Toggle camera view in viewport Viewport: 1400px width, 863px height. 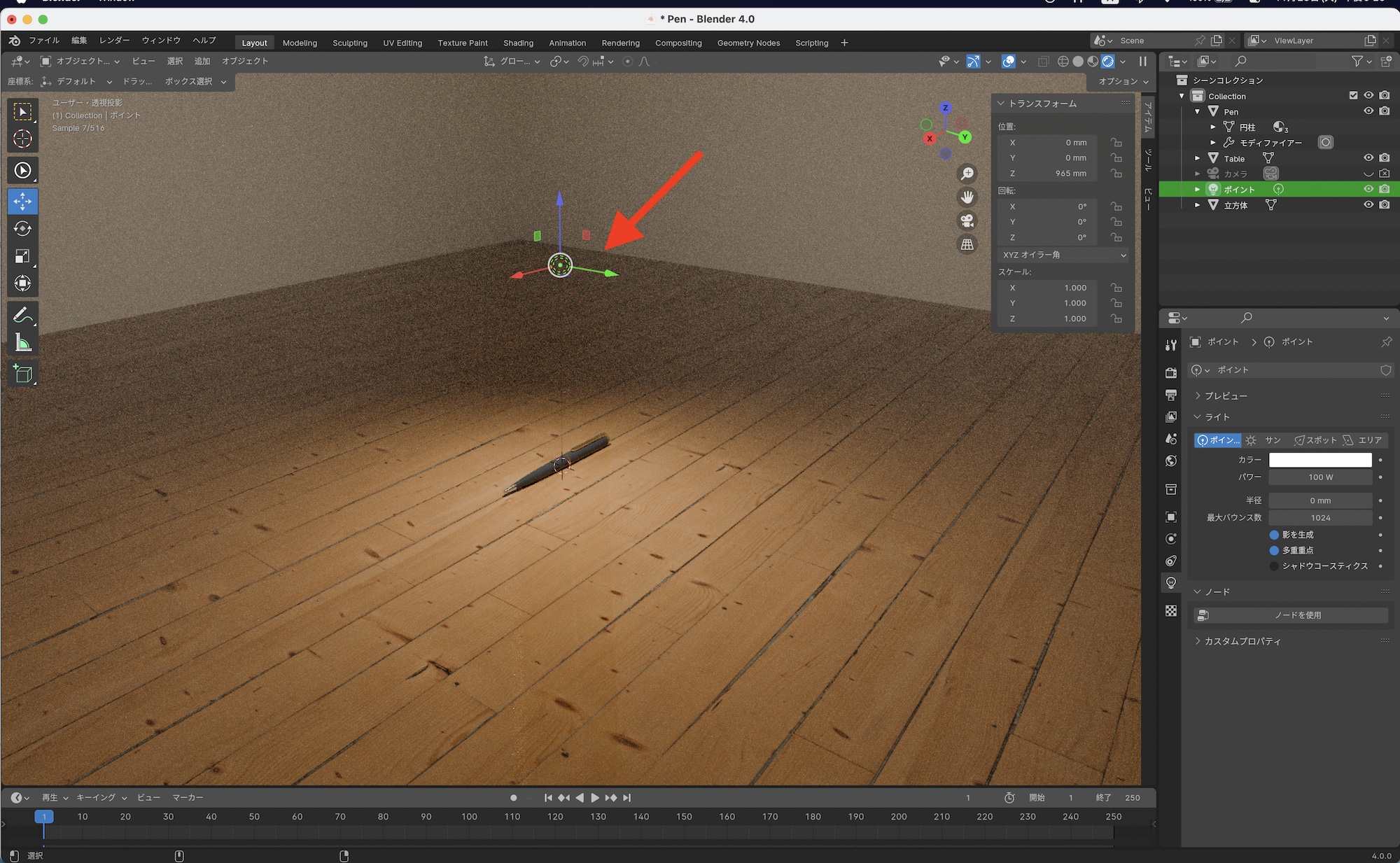click(967, 221)
